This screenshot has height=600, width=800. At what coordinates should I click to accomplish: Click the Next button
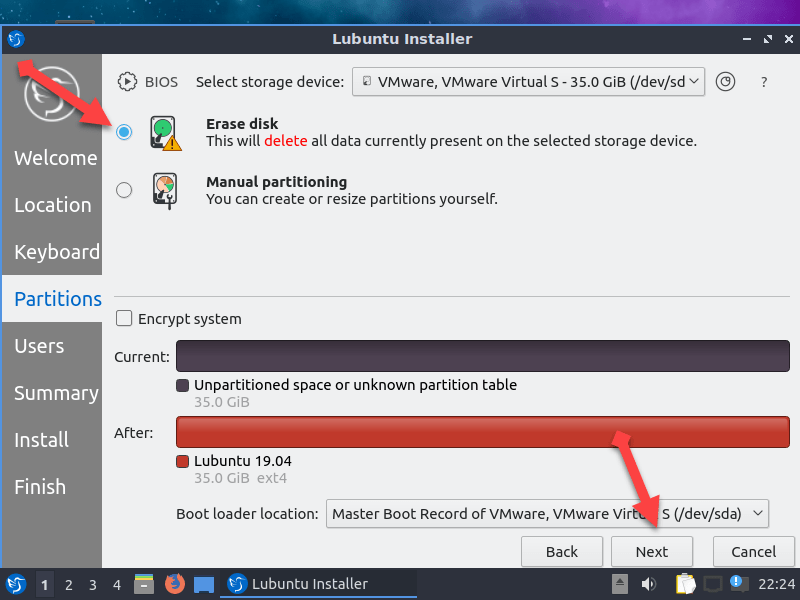coord(652,552)
